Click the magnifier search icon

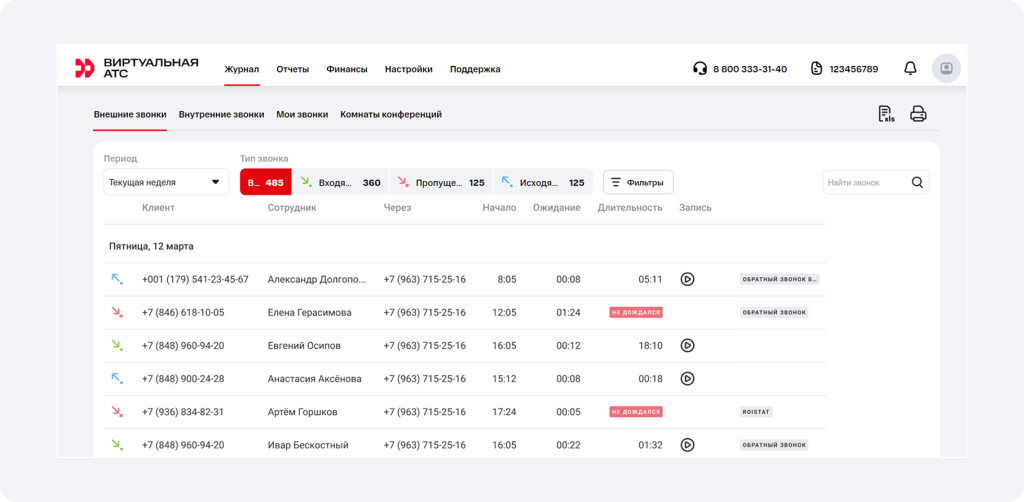[x=917, y=183]
